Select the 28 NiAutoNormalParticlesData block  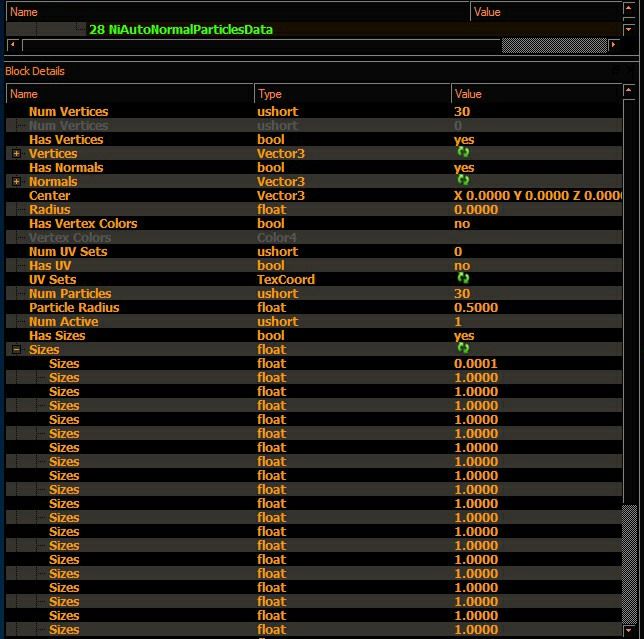point(181,30)
